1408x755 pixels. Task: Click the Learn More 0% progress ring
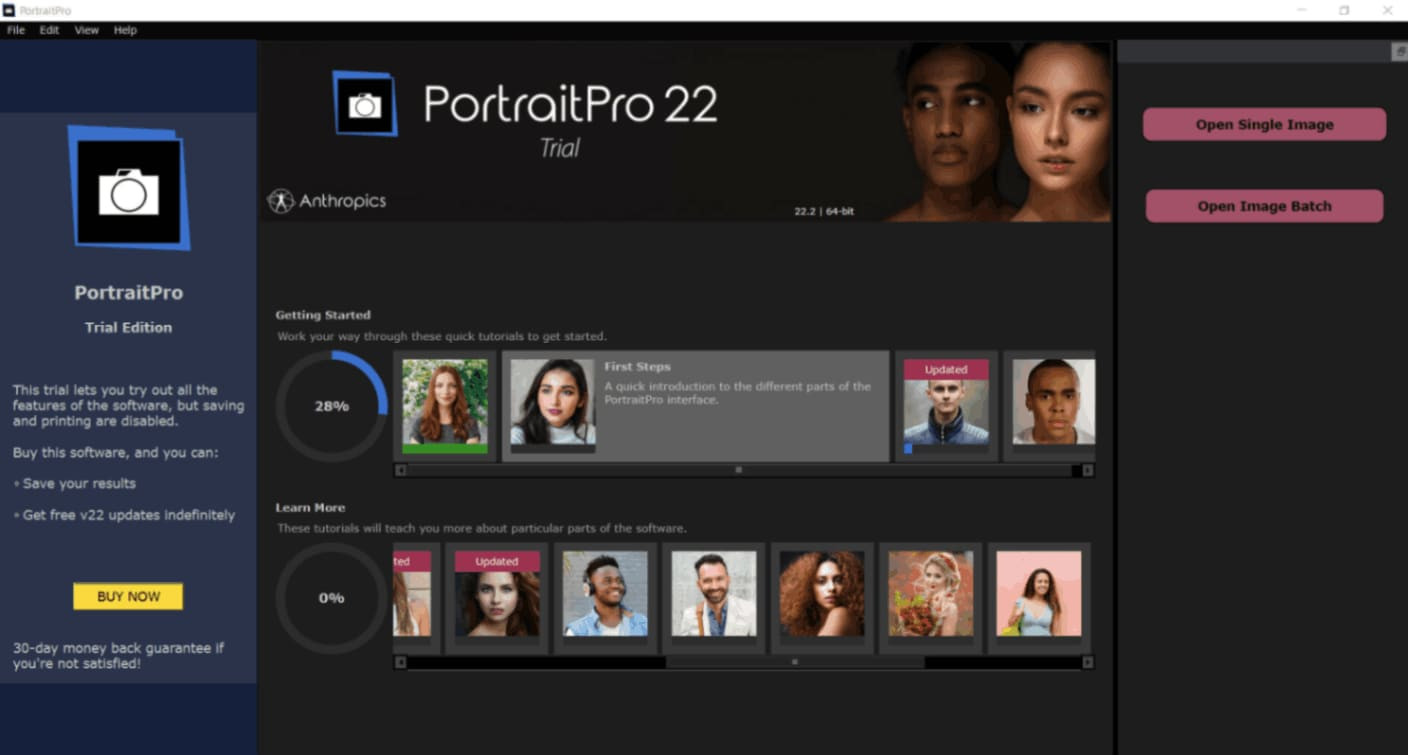[332, 598]
